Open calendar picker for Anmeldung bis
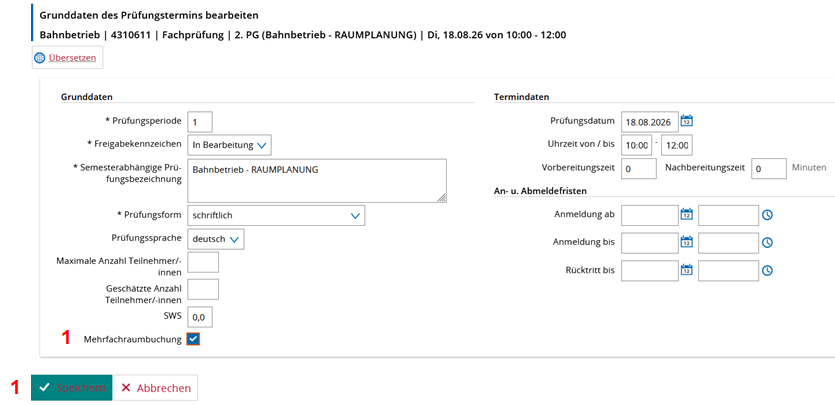The image size is (835, 405). coord(687,242)
